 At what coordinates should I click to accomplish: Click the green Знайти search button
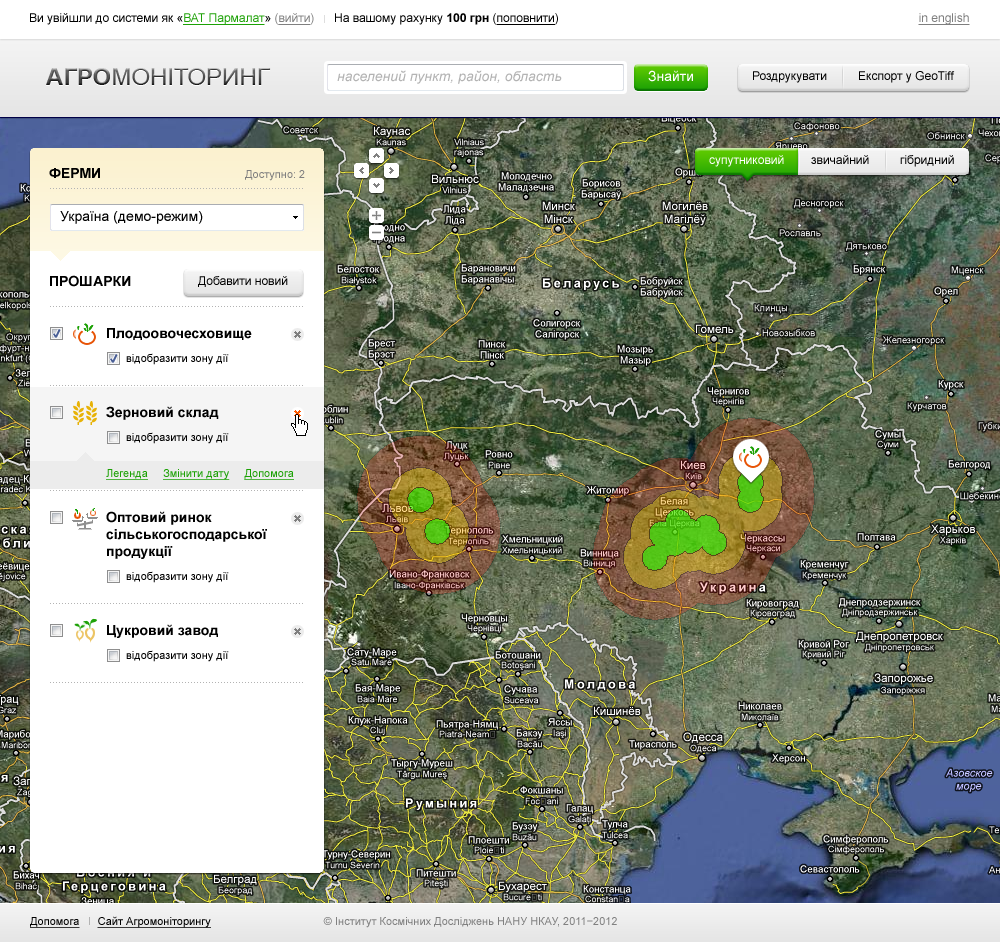tap(670, 77)
